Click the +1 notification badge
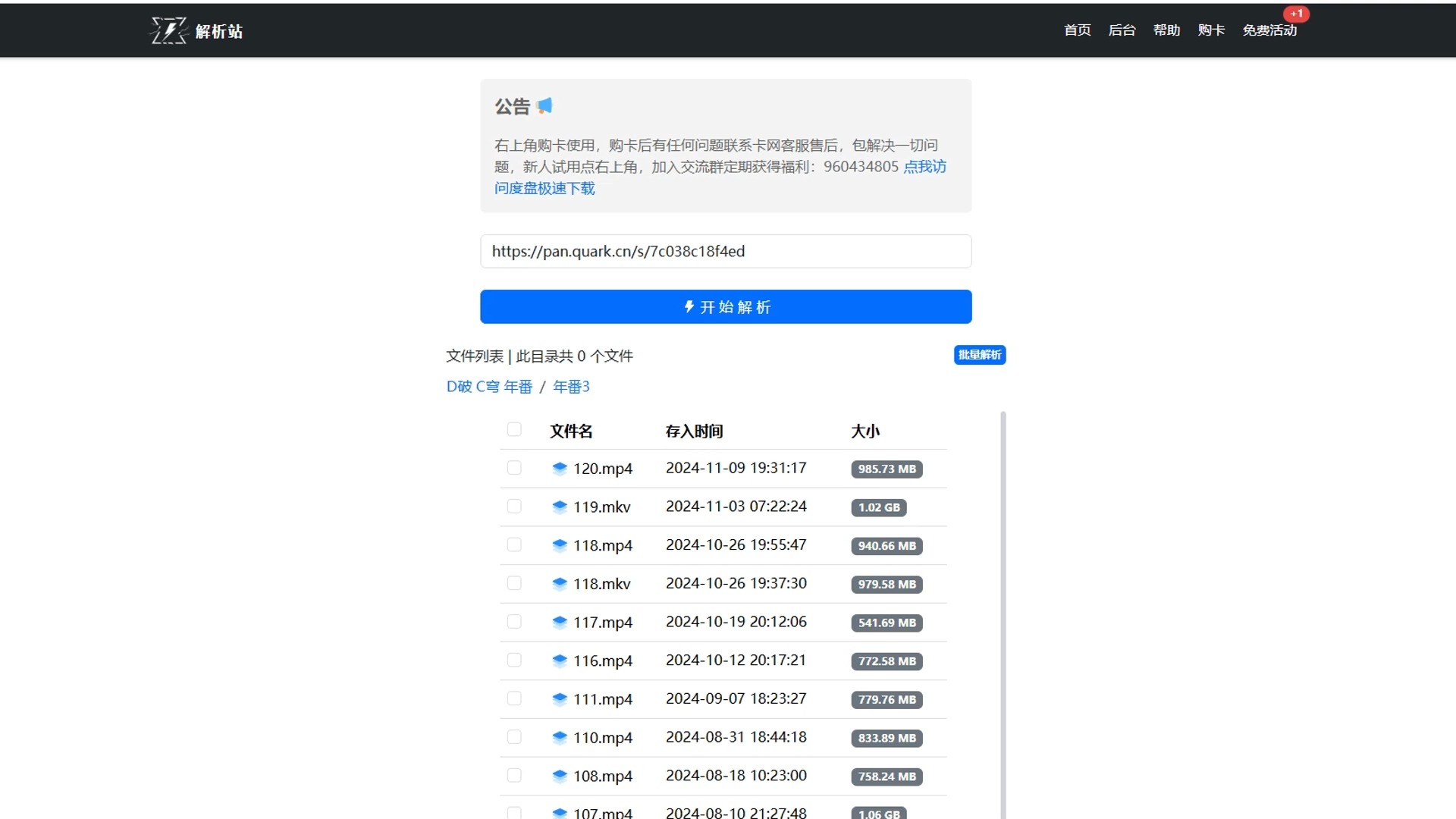The image size is (1456, 819). (x=1296, y=14)
